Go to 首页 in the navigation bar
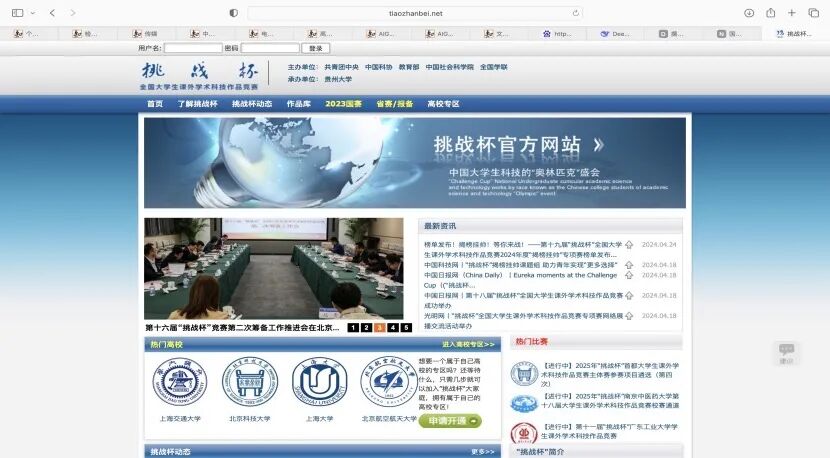This screenshot has height=458, width=830. 155,104
